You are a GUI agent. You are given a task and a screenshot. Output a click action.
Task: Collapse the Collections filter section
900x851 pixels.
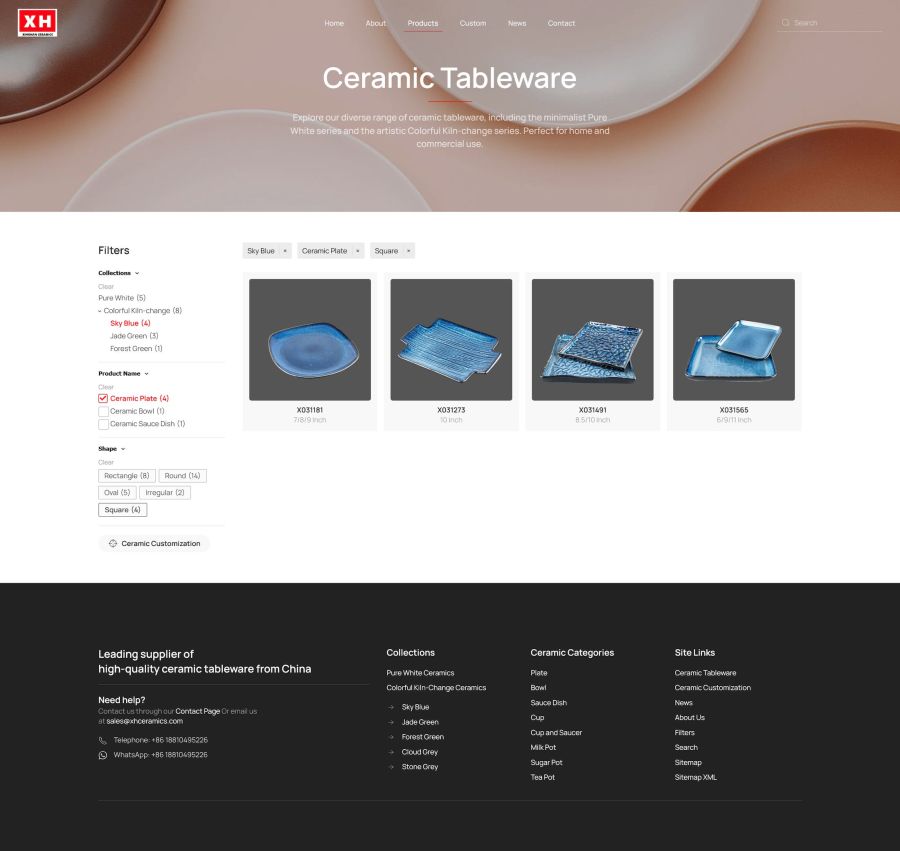137,273
